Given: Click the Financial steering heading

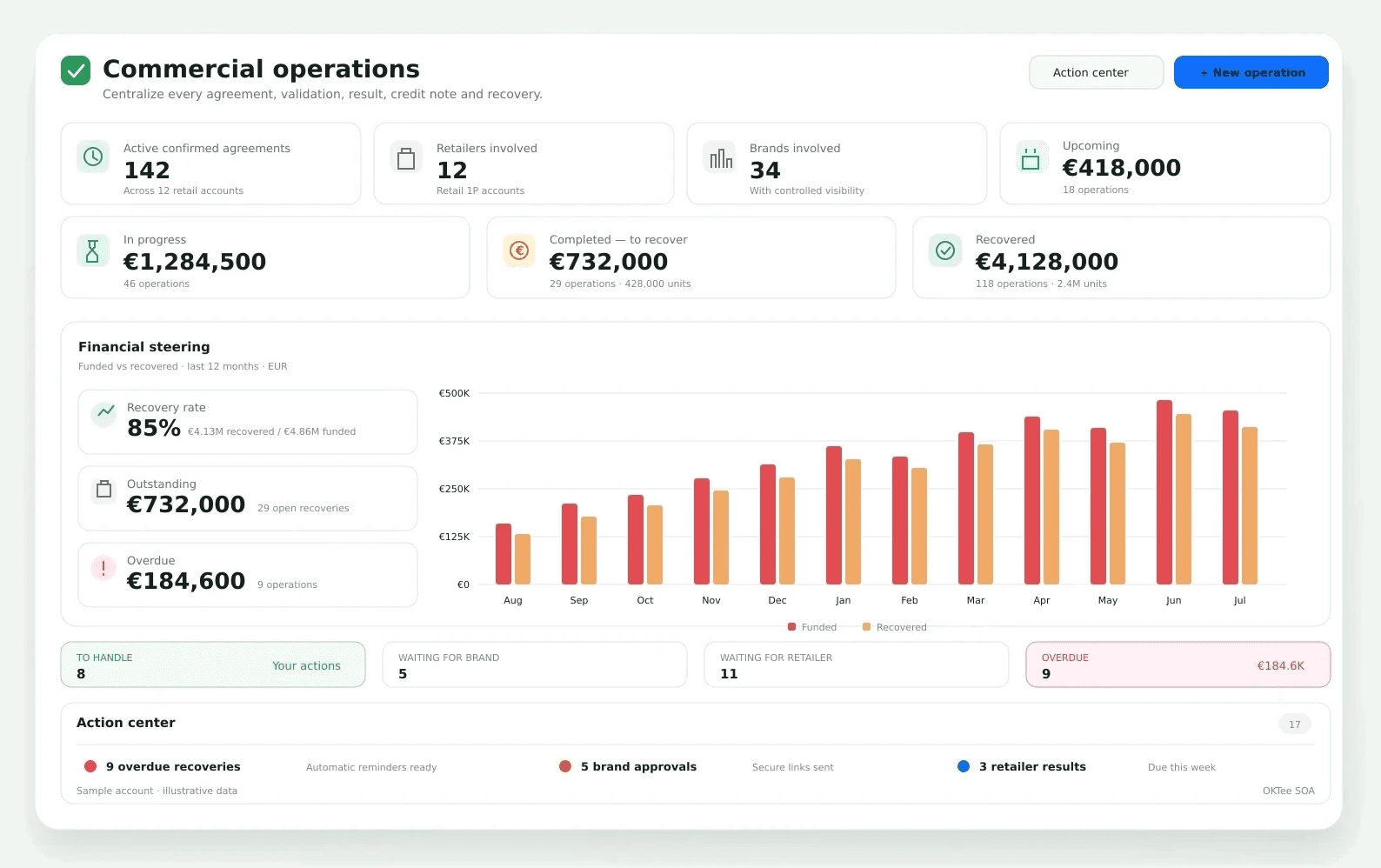Looking at the screenshot, I should pyautogui.click(x=144, y=346).
